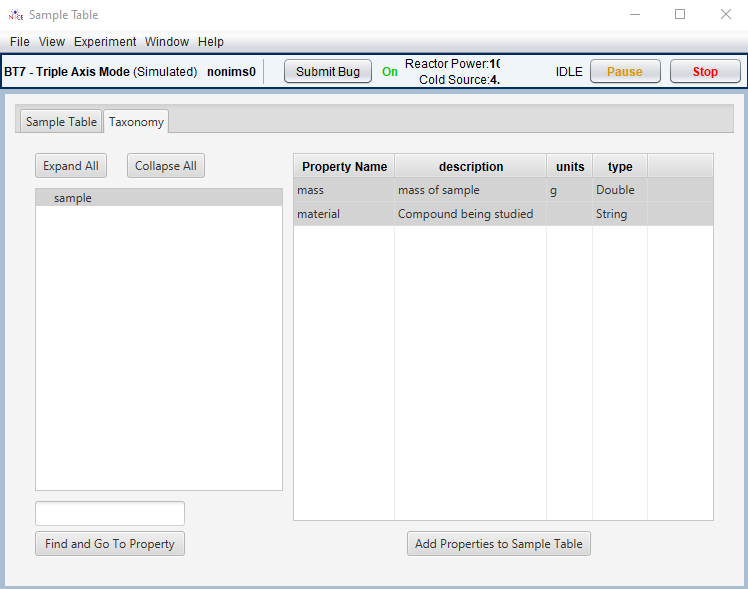Select the Taxonomy tab
This screenshot has width=748, height=589.
point(136,122)
